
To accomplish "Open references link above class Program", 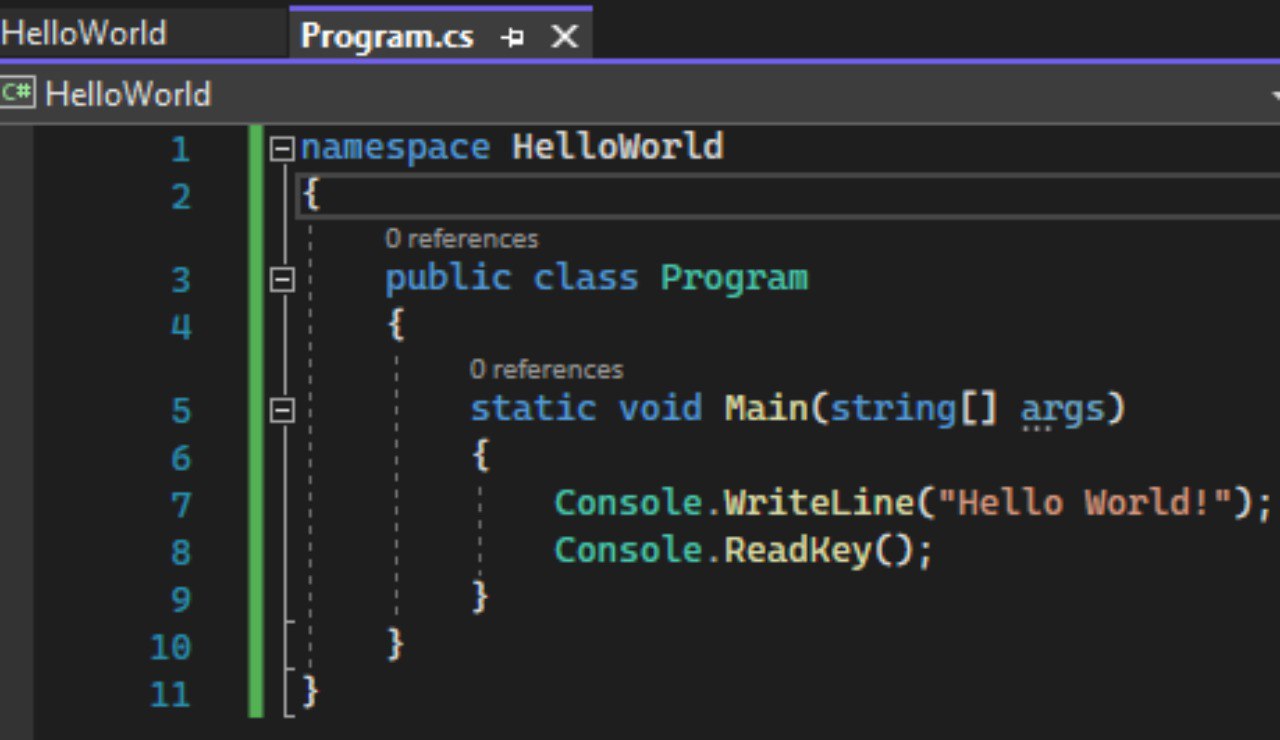I will [x=461, y=239].
